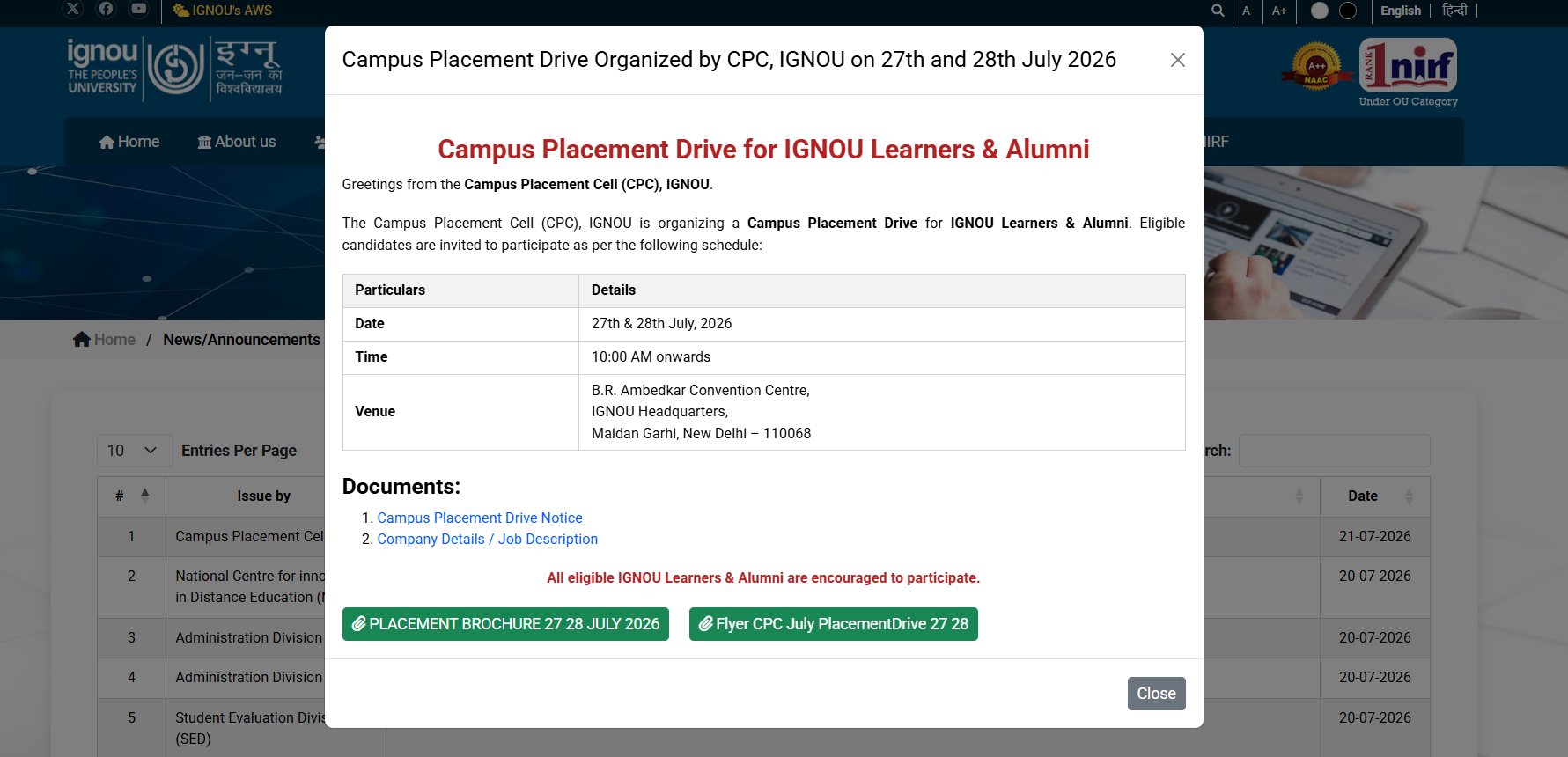Image resolution: width=1568 pixels, height=757 pixels.
Task: Click the Venue row label
Action: point(375,412)
